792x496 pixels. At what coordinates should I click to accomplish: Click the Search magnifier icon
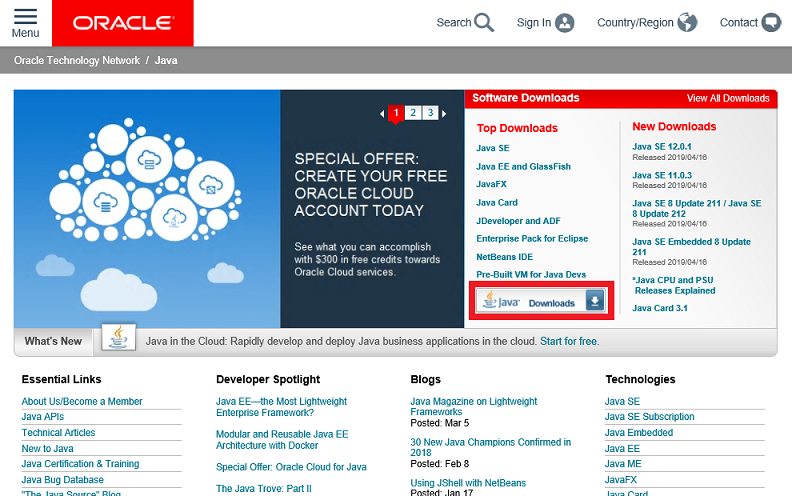pos(484,23)
